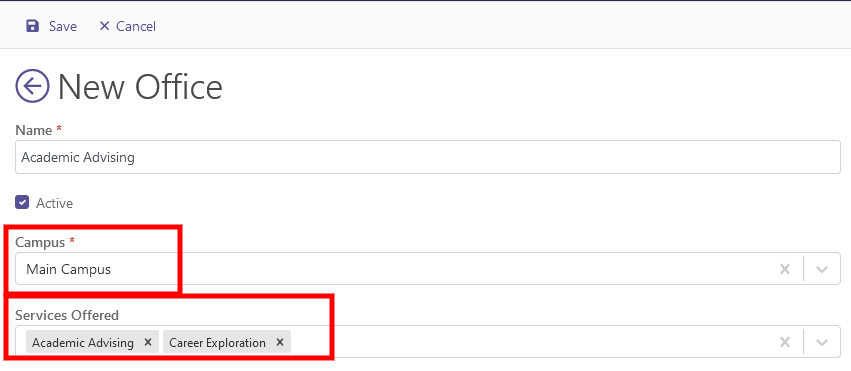Go back using the circled arrow icon
Image resolution: width=851 pixels, height=371 pixels.
coord(32,86)
